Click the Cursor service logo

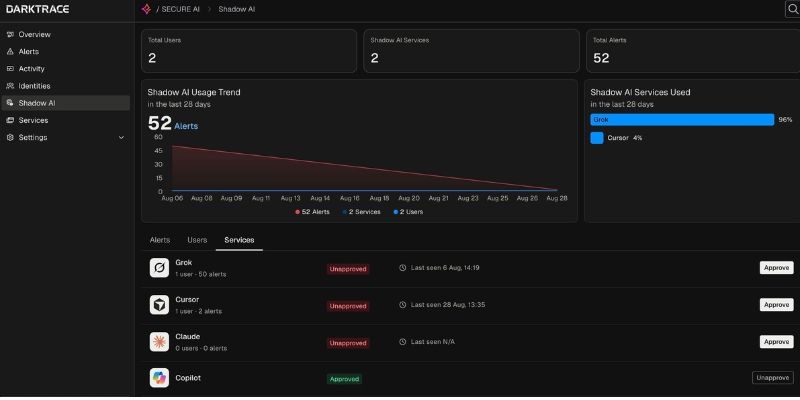159,305
